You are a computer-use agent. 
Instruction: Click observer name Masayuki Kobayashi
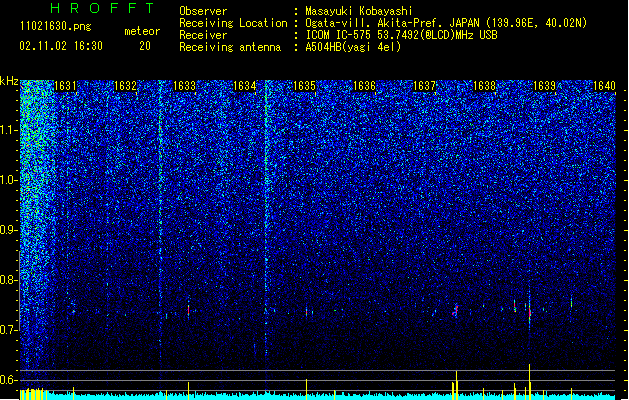coord(359,11)
